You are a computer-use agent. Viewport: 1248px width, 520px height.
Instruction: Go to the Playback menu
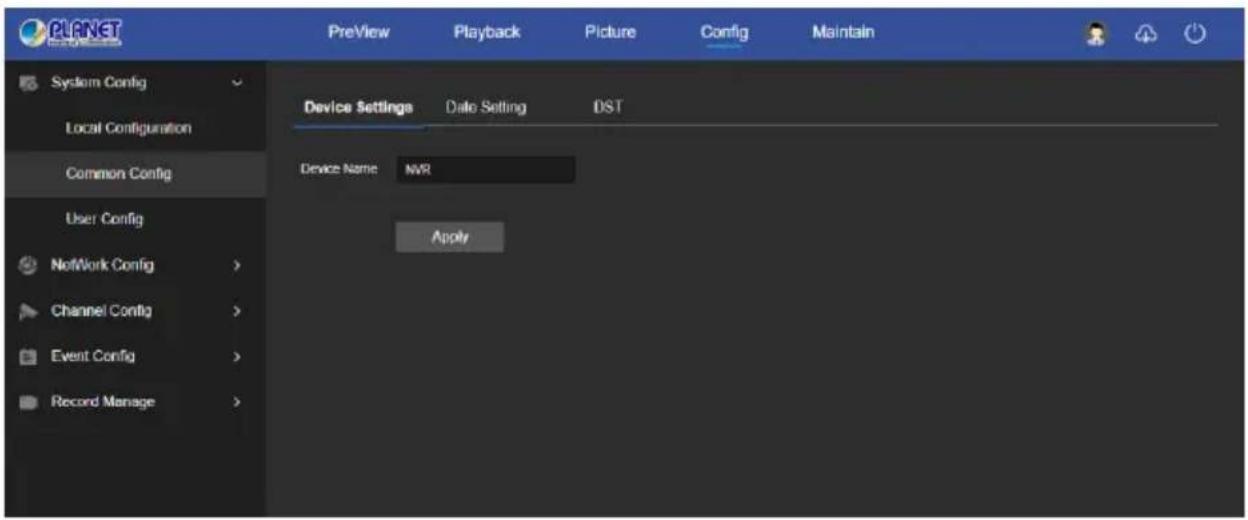(x=487, y=32)
